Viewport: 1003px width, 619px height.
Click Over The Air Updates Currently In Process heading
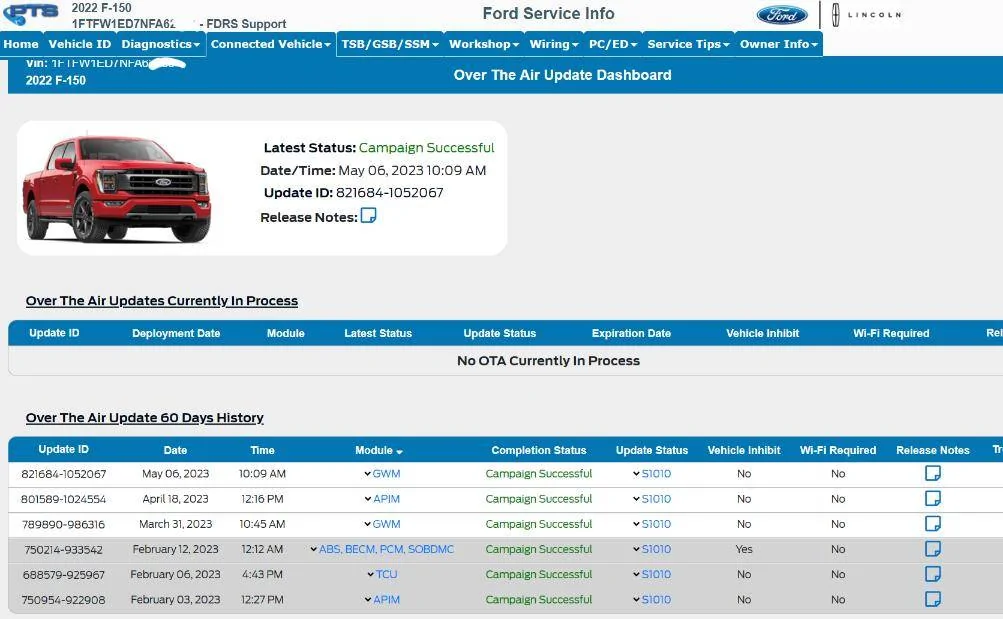pos(162,301)
